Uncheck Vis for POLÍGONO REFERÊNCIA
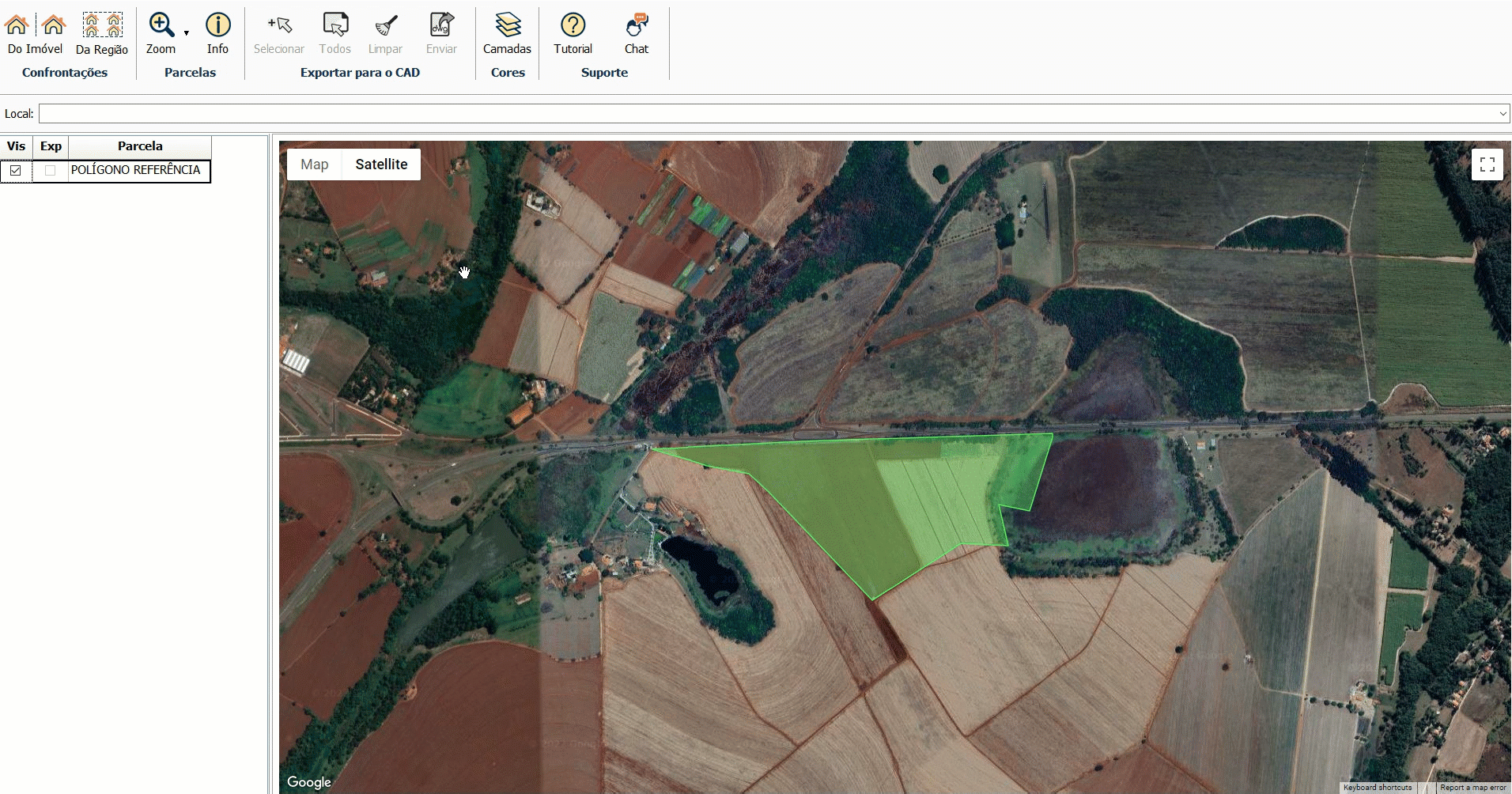The image size is (1512, 794). (x=16, y=171)
